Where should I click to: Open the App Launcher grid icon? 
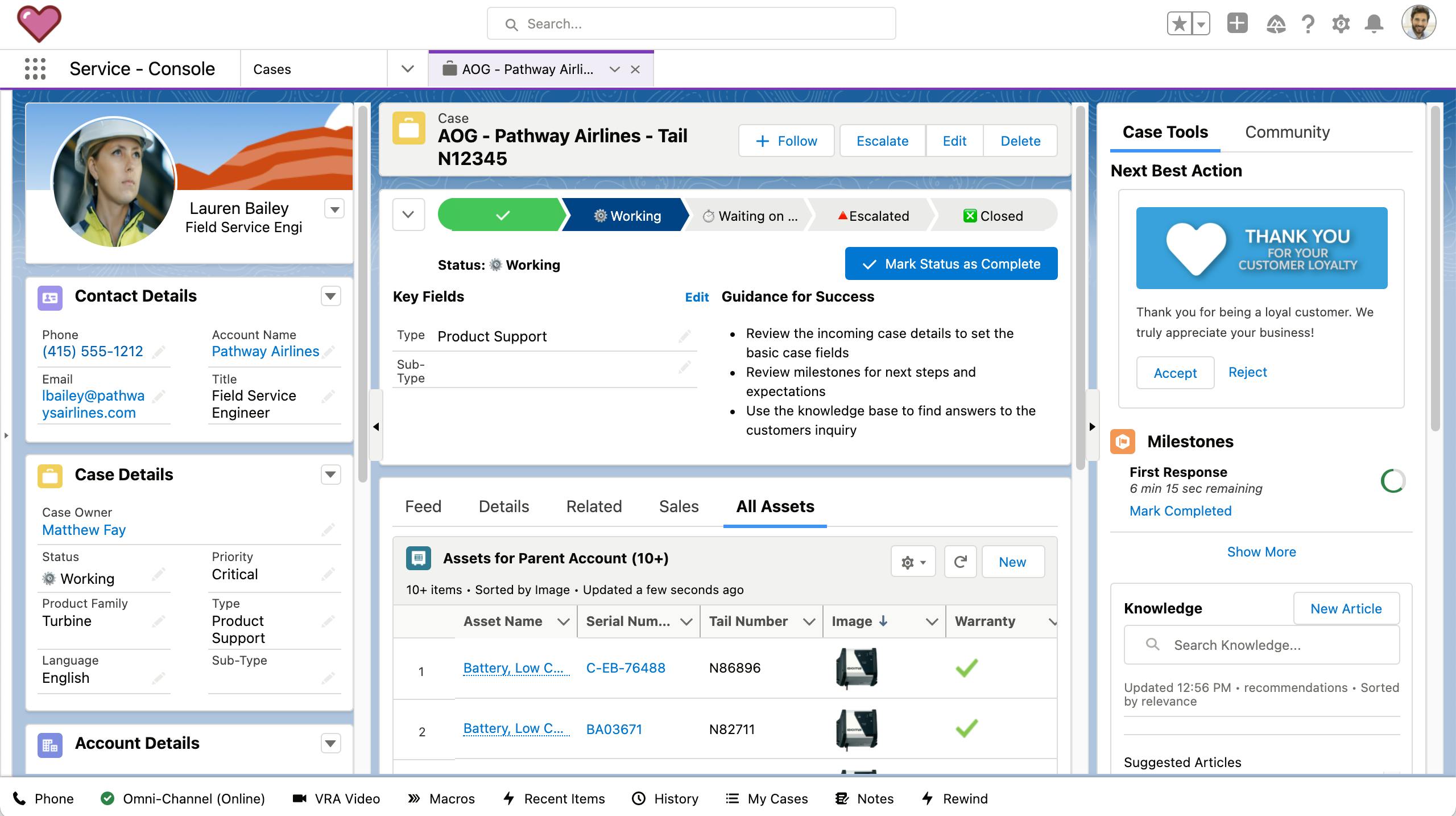(35, 69)
